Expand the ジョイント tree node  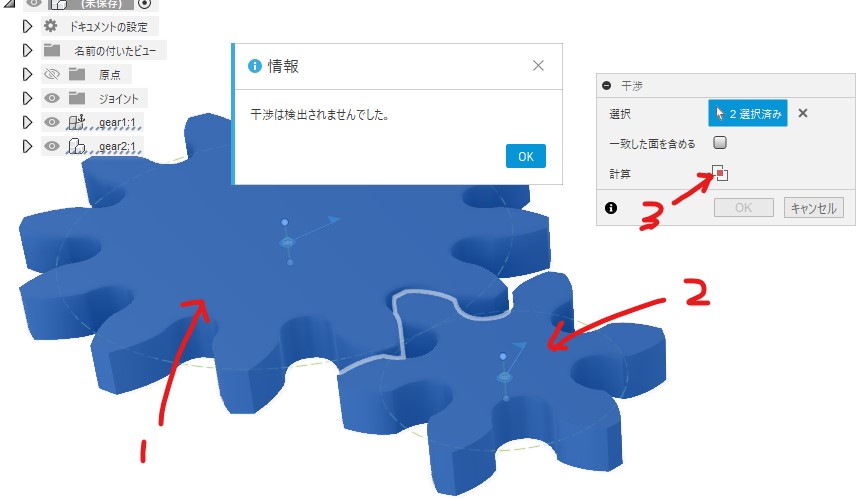click(x=27, y=98)
